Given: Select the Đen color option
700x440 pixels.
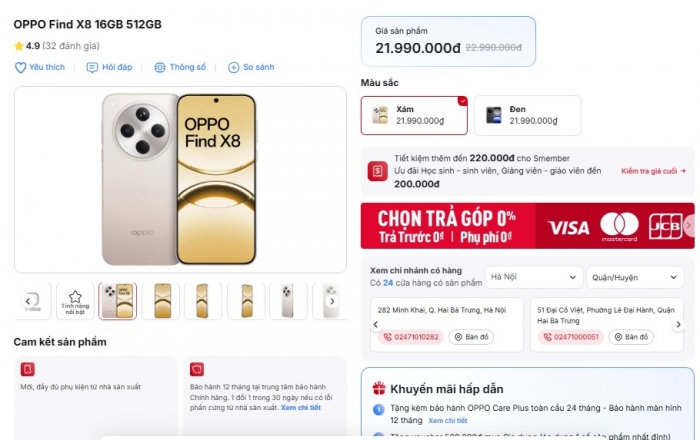Looking at the screenshot, I should (x=527, y=115).
